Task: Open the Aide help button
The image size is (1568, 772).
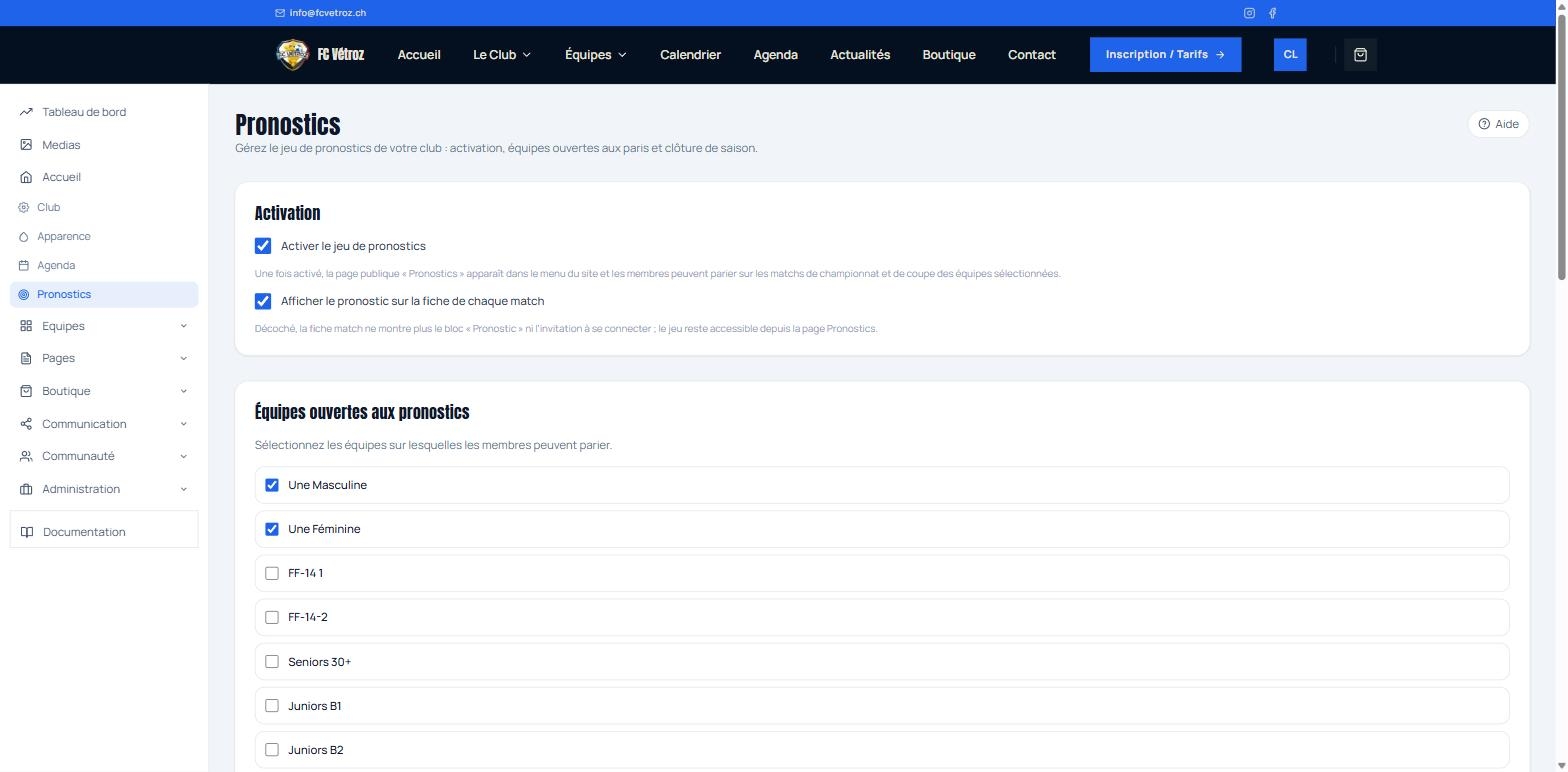Action: [1498, 124]
